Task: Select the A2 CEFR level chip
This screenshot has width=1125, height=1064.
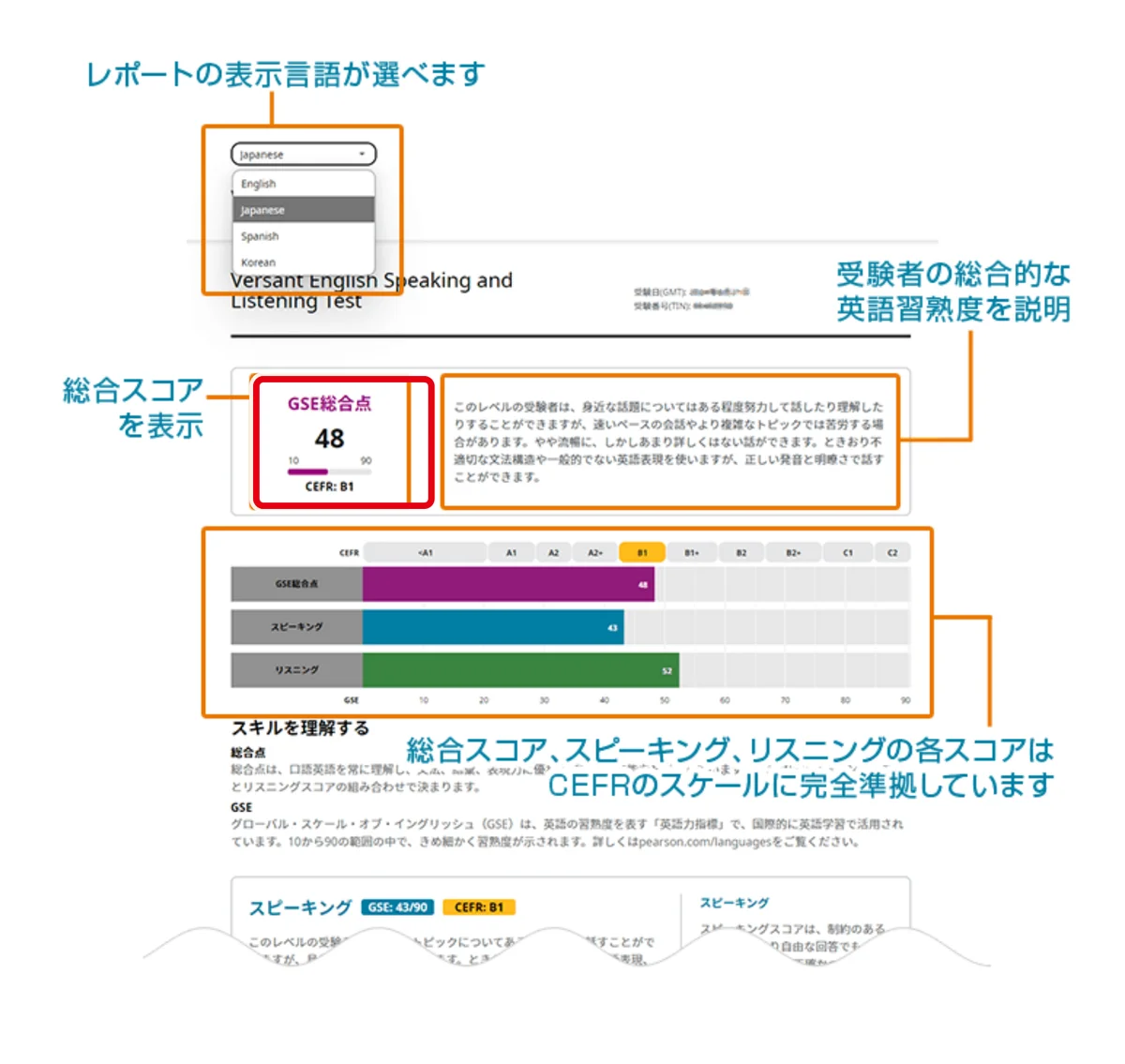Action: [x=553, y=553]
